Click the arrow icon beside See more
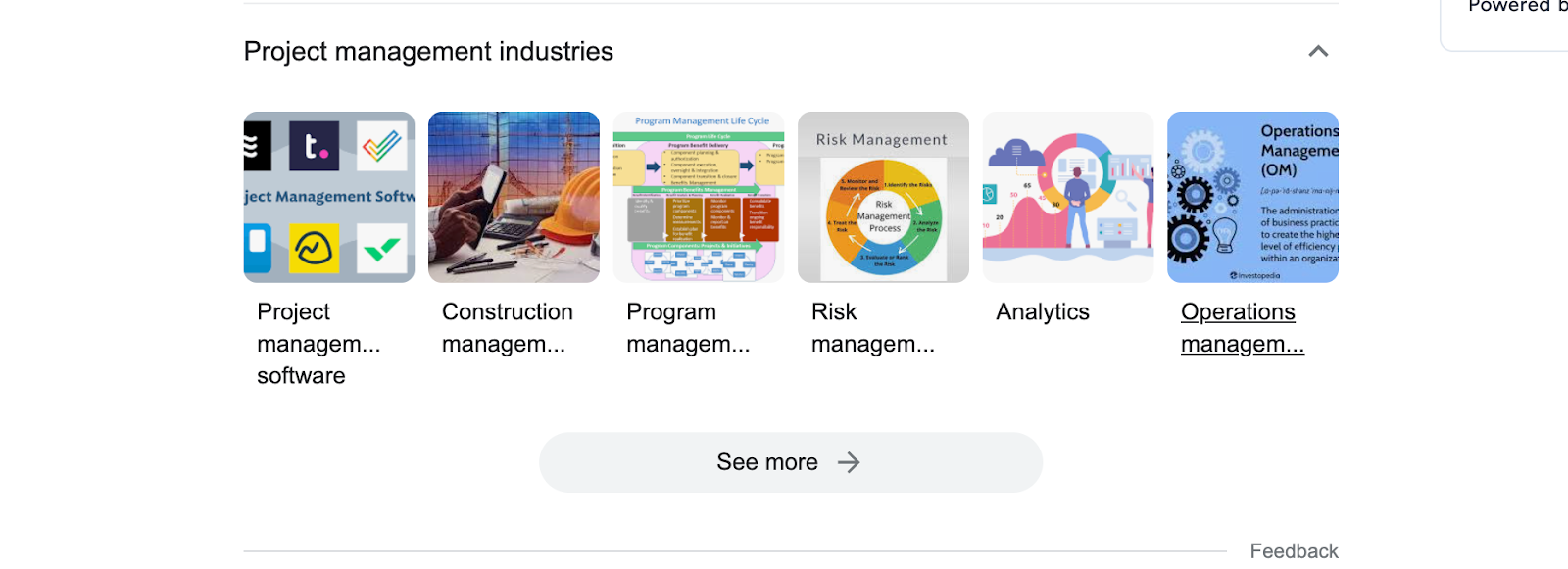Viewport: 1568px width, 569px height. click(x=849, y=462)
